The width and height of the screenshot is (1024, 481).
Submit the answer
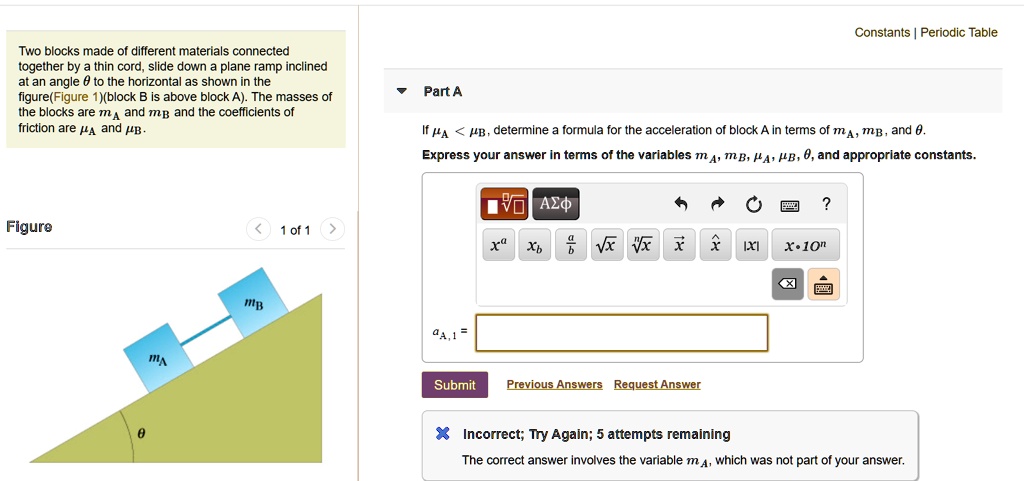454,385
